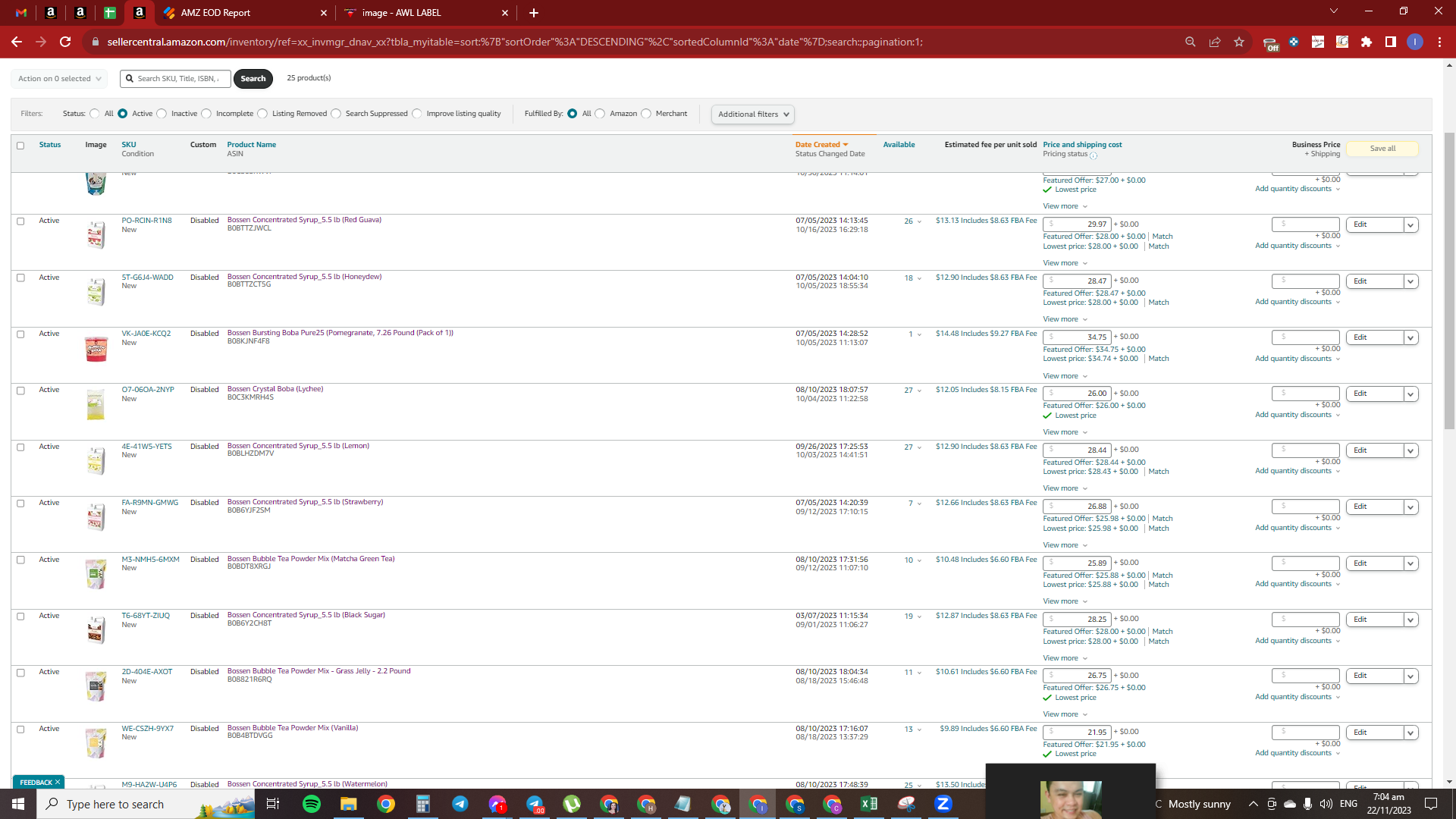Switch to the AMZ EOD Report tab
1456x819 pixels.
[243, 13]
